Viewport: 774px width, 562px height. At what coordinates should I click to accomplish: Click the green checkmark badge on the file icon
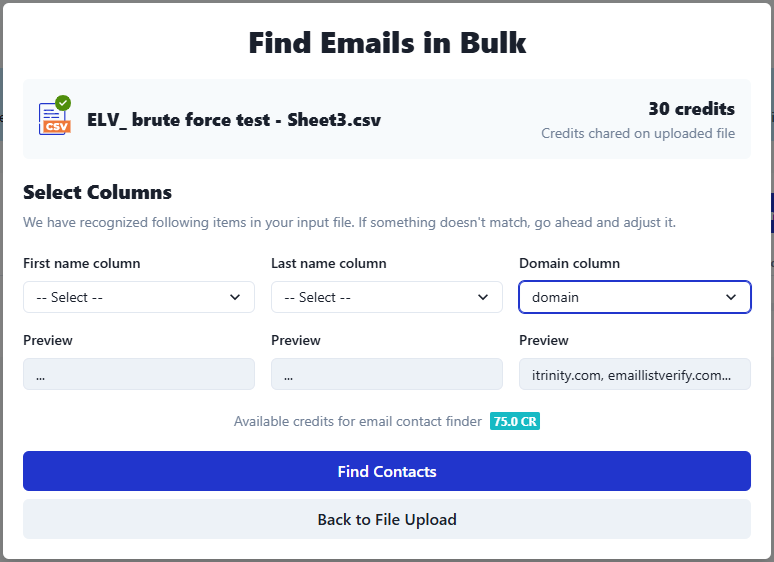tap(63, 103)
